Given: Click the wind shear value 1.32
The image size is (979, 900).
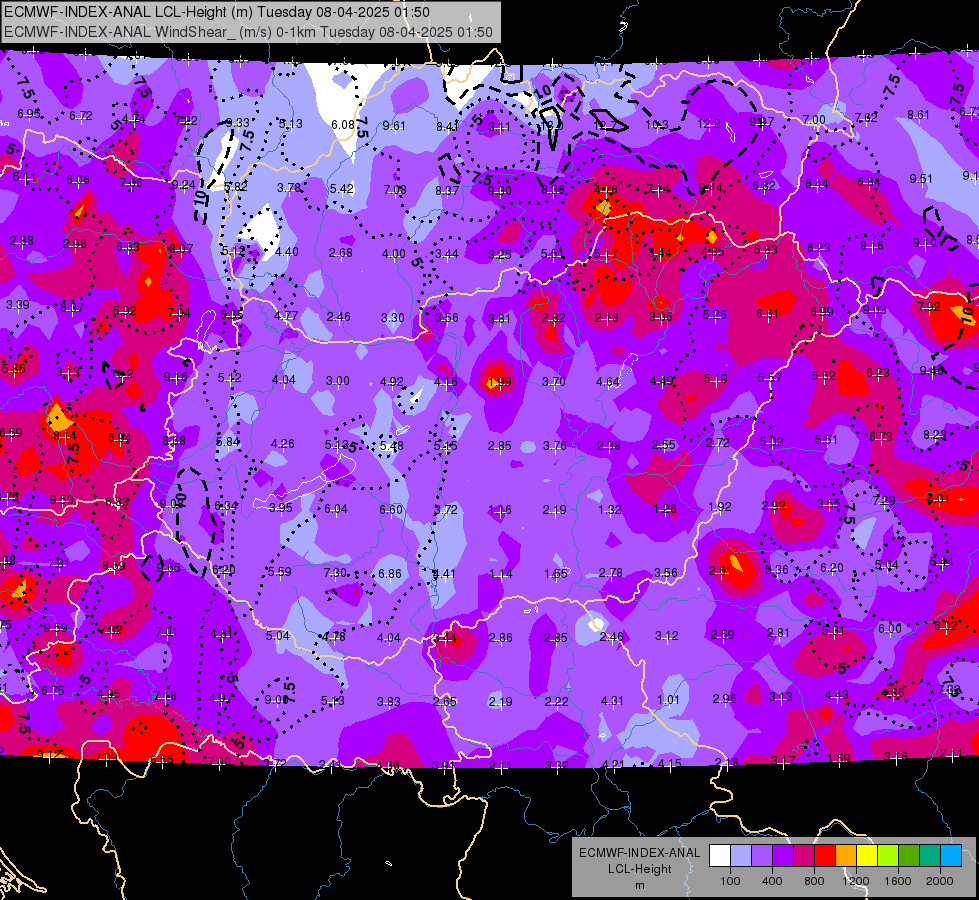Looking at the screenshot, I should click(x=609, y=510).
